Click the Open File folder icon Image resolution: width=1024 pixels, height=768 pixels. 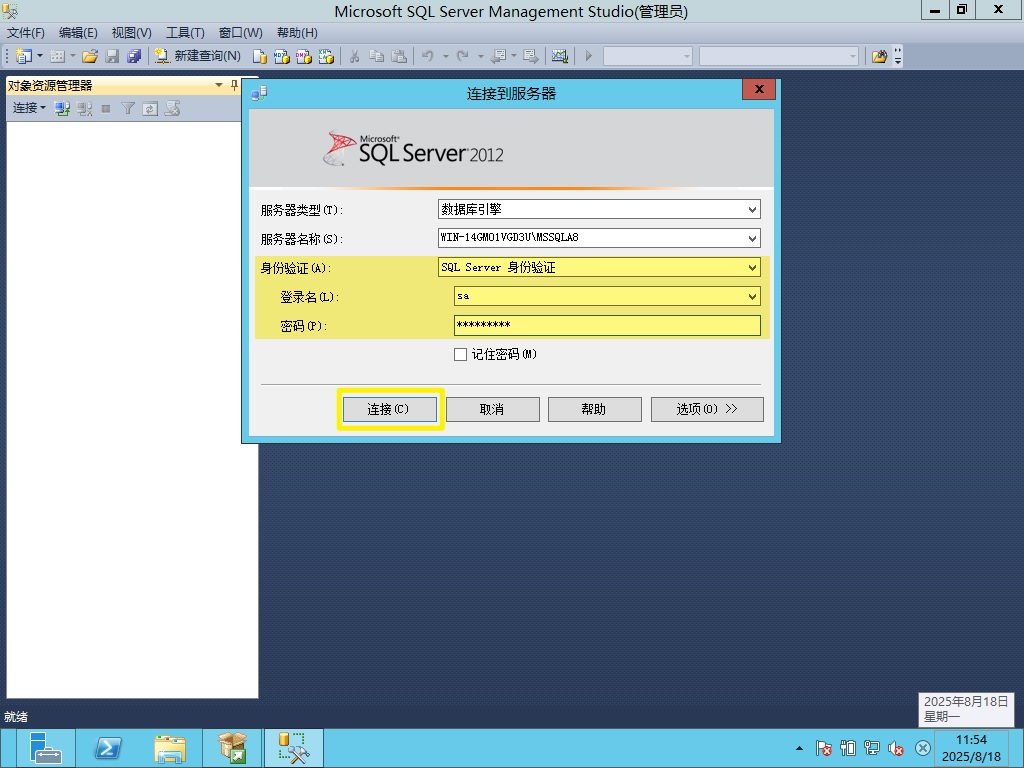pyautogui.click(x=90, y=56)
